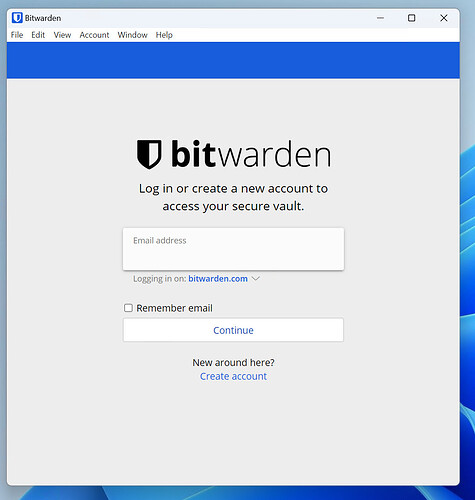This screenshot has width=475, height=500.
Task: Click the Bitwarden shield icon in title bar
Action: [x=17, y=18]
